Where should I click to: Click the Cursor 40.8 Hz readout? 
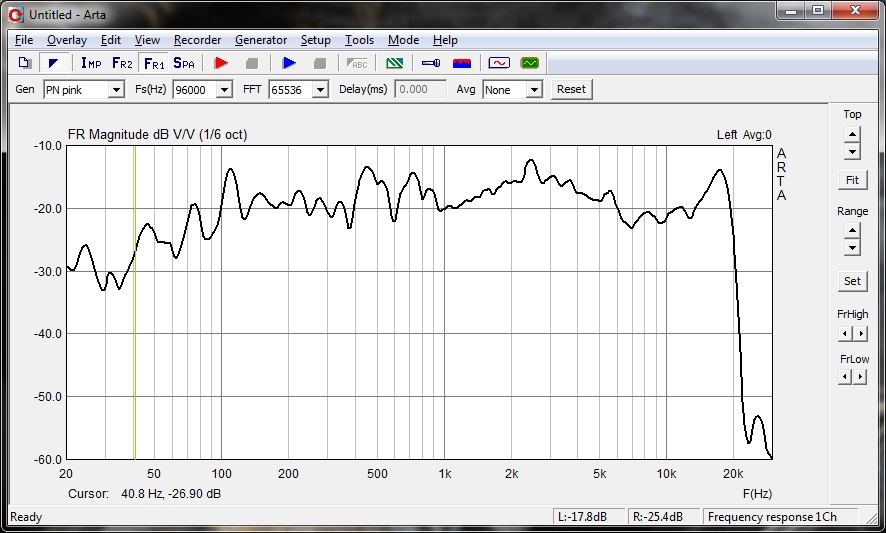[x=144, y=493]
